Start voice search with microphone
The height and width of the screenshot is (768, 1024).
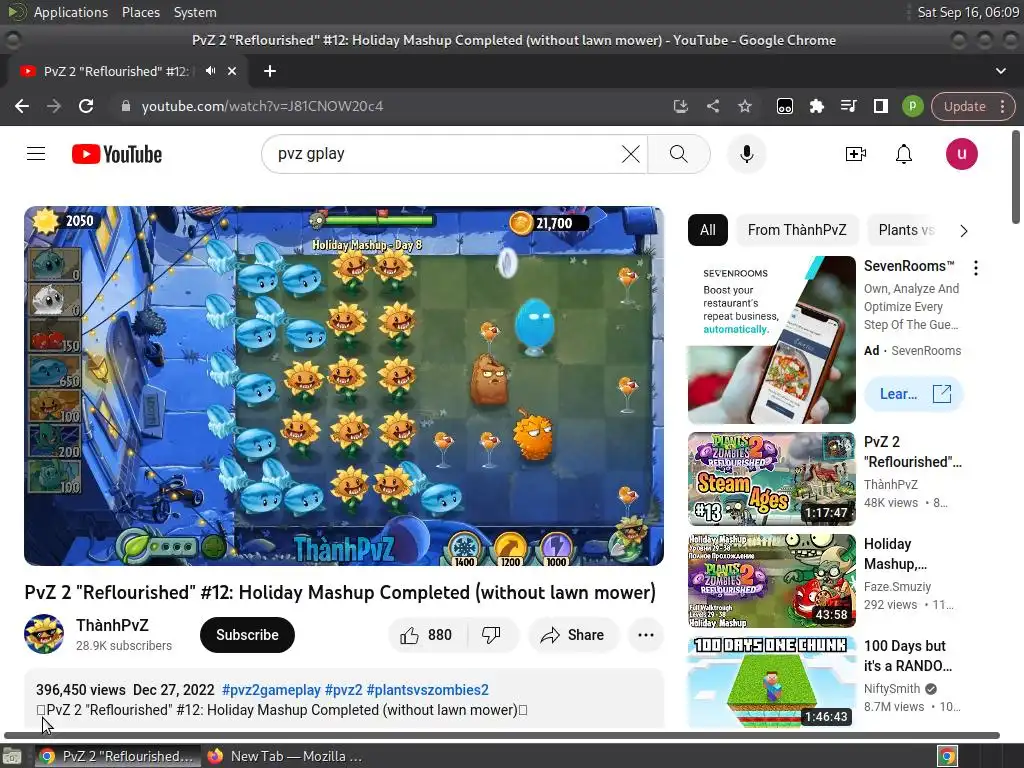click(746, 154)
